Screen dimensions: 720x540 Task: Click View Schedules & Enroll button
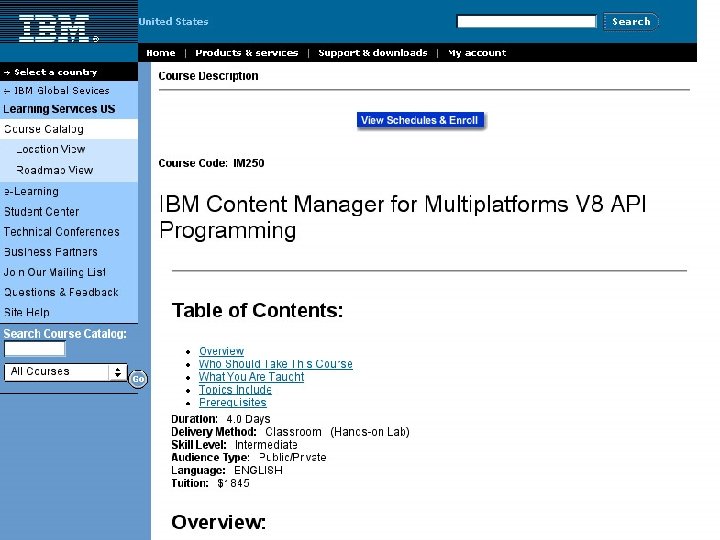420,120
